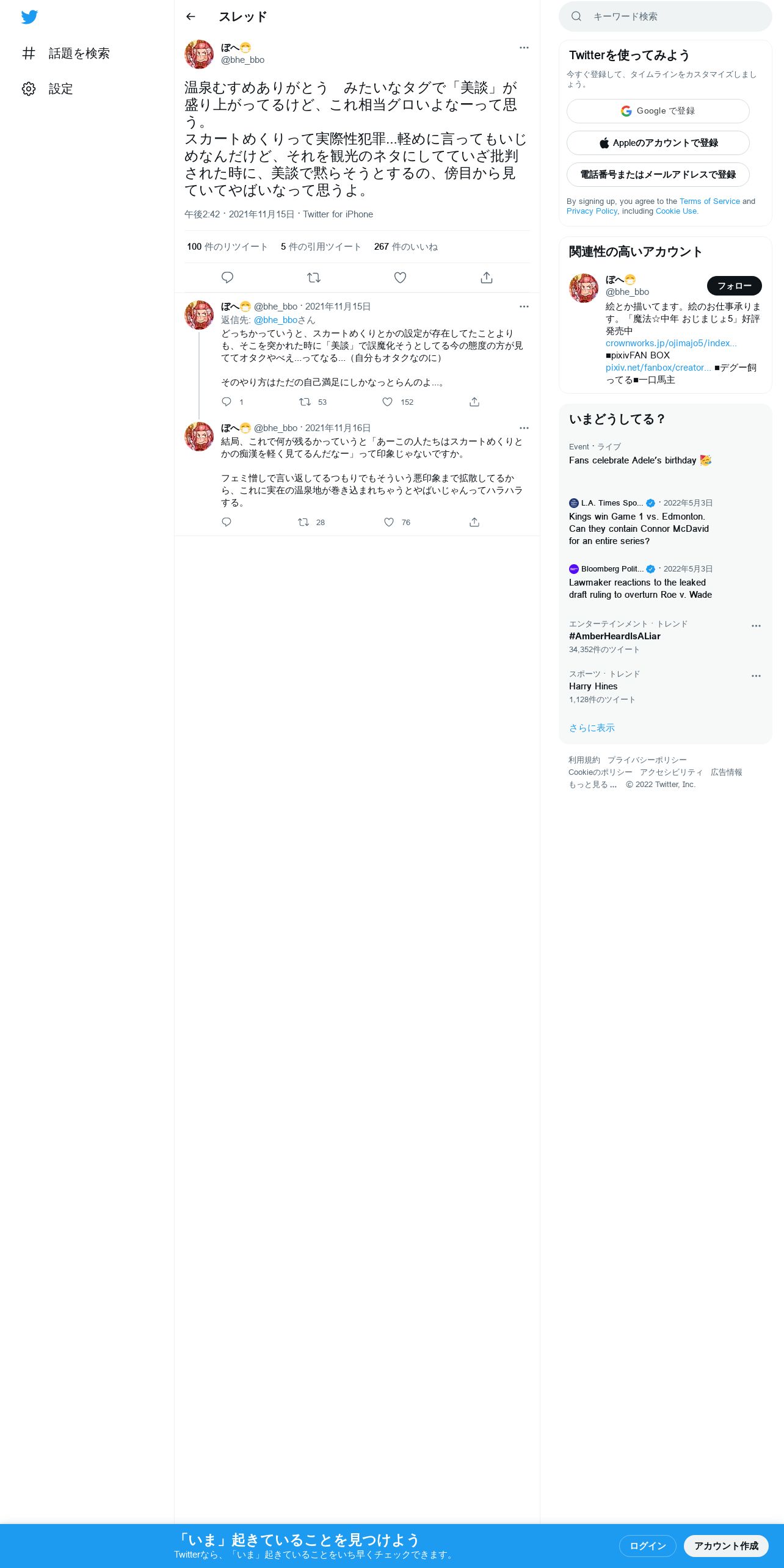Open the more options menu on main tweet

click(524, 48)
